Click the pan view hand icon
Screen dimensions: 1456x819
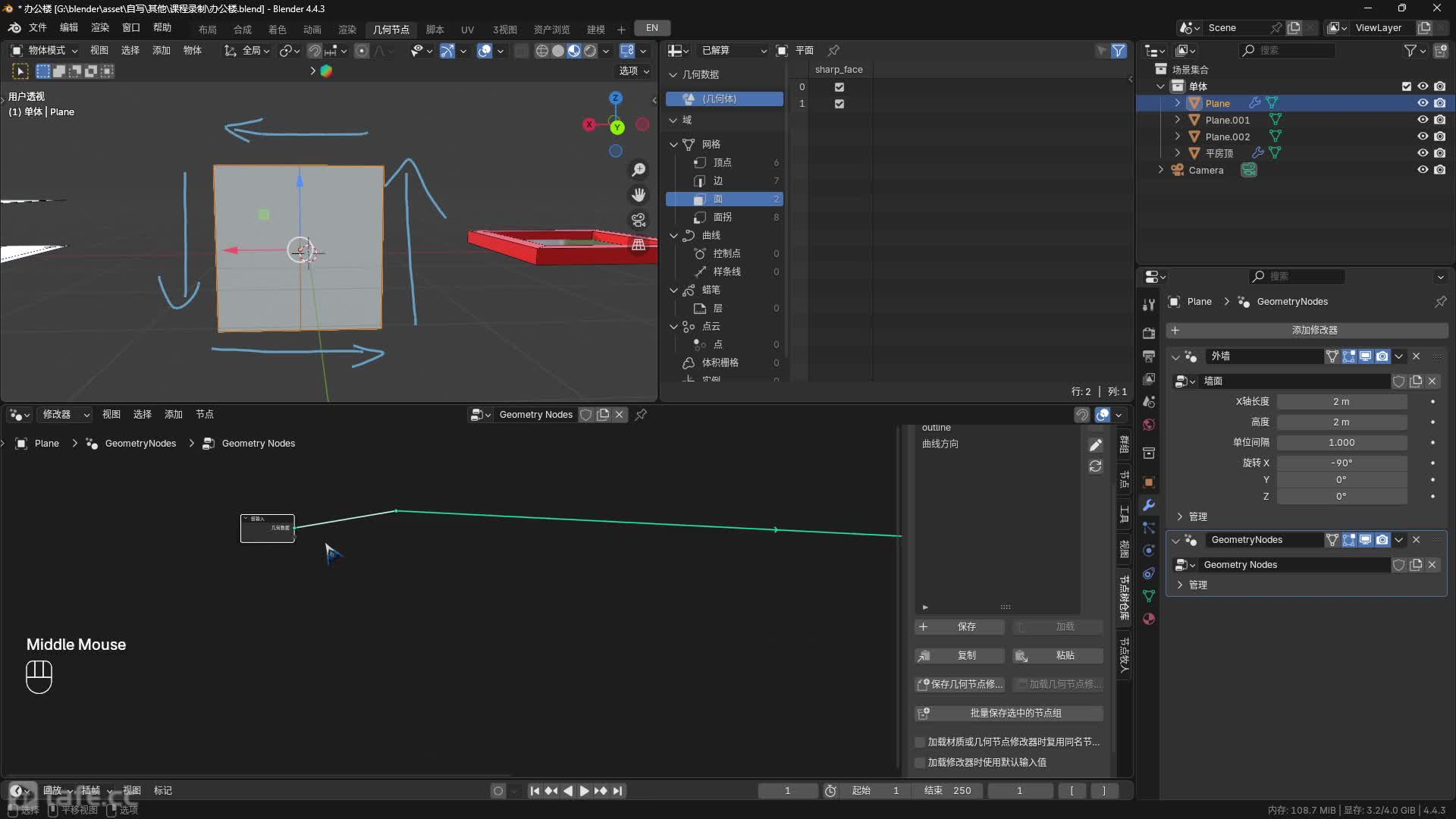(x=639, y=195)
